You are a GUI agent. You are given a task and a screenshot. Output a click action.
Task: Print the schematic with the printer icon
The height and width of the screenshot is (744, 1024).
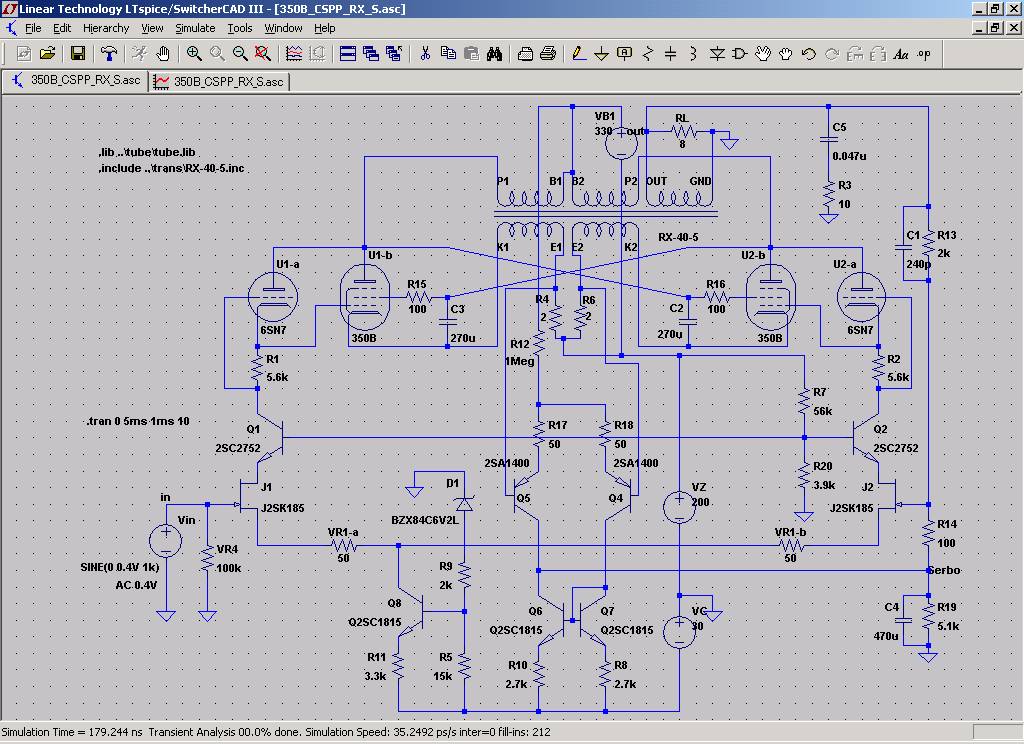click(x=549, y=54)
